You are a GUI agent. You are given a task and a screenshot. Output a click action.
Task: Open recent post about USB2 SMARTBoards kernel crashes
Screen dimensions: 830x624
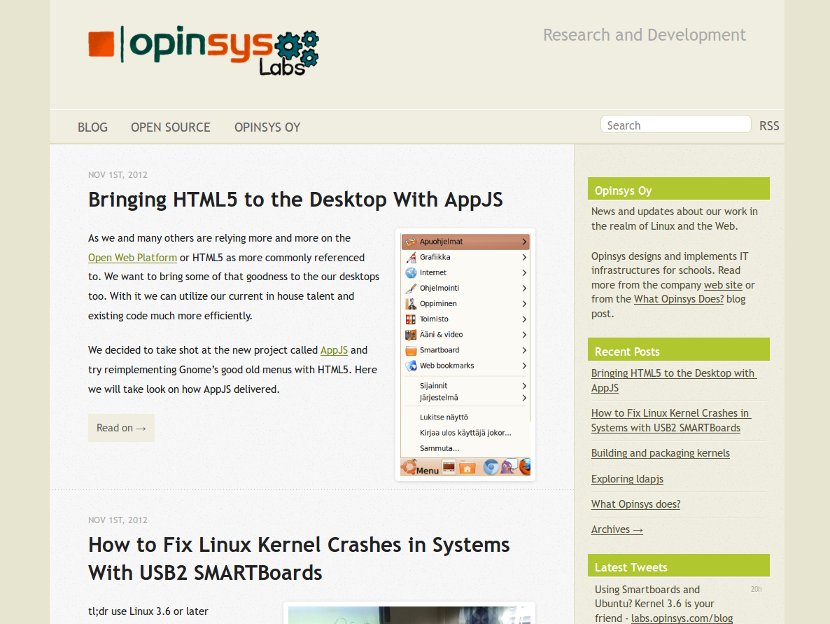pos(670,421)
